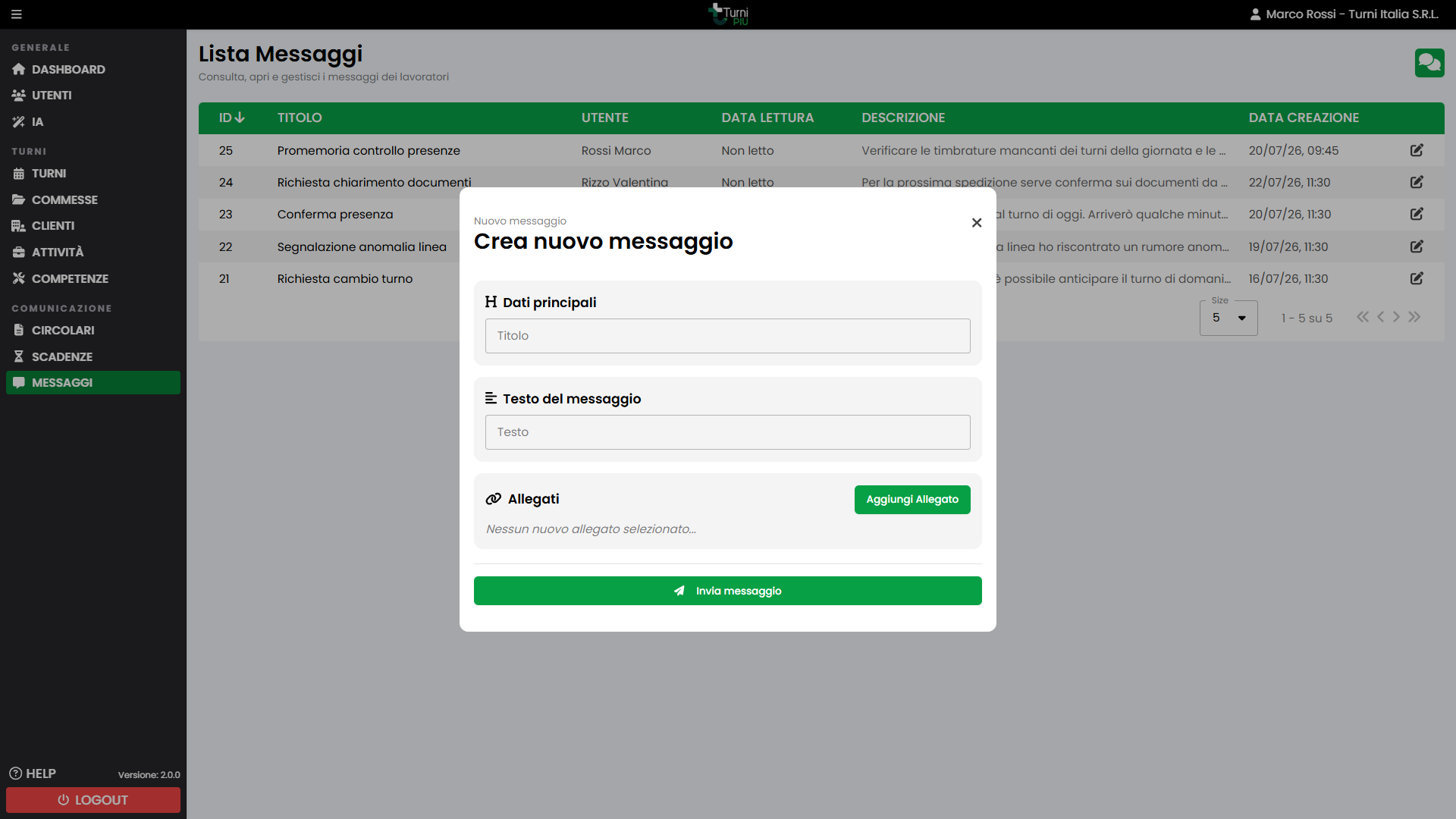Click the Versione 2.0.0 label
This screenshot has width=1456, height=819.
coord(149,775)
